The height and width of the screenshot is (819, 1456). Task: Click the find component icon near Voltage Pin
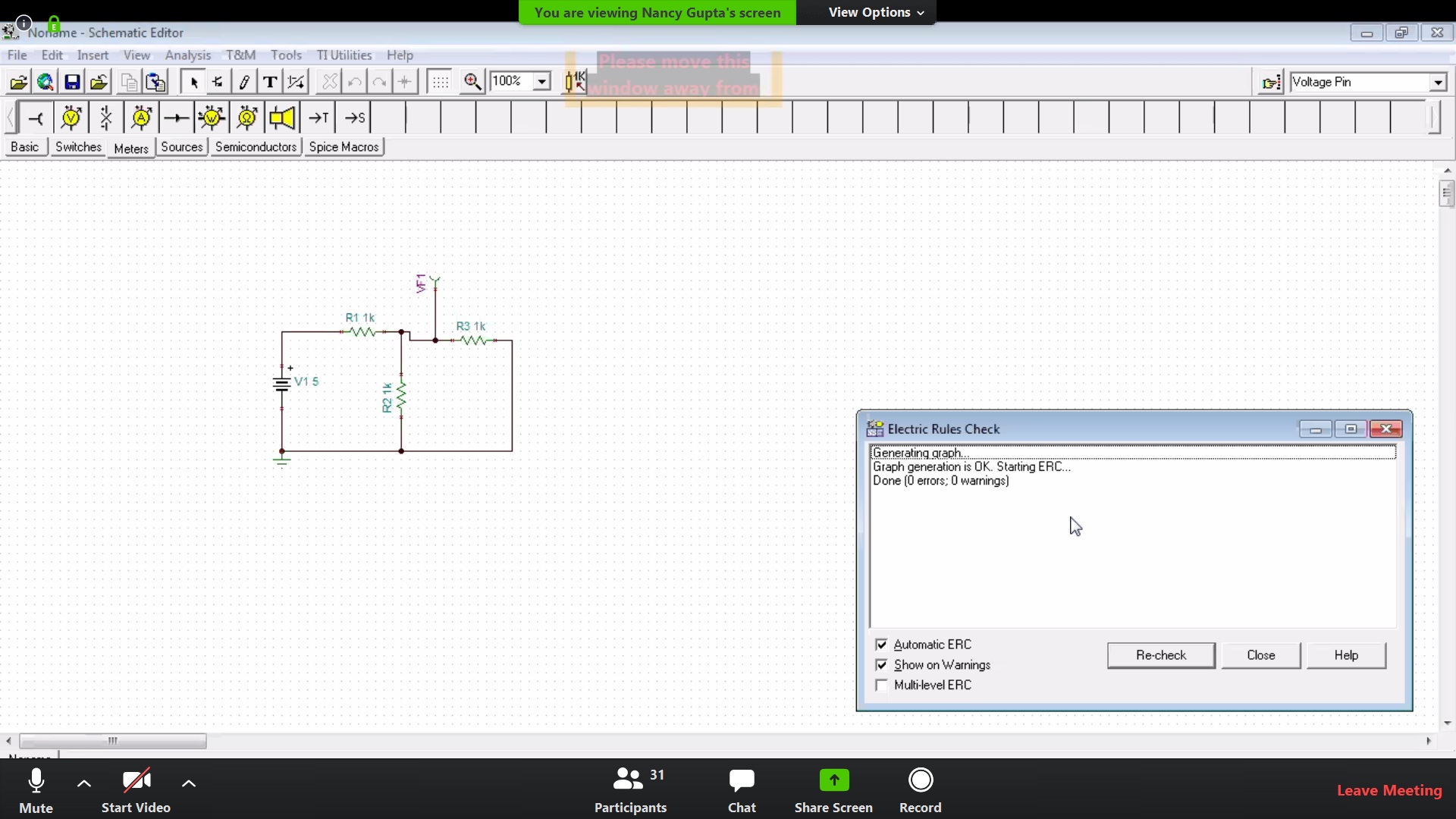(x=1271, y=82)
